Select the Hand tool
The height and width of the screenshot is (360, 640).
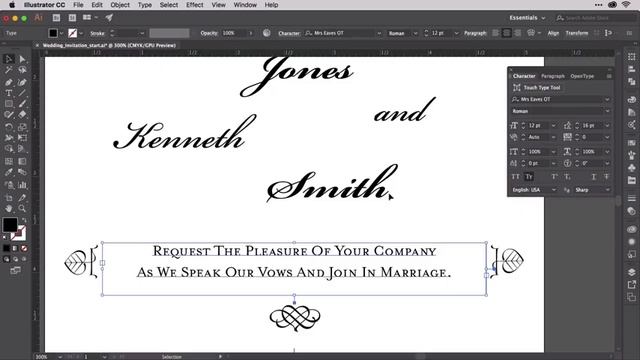(x=9, y=209)
